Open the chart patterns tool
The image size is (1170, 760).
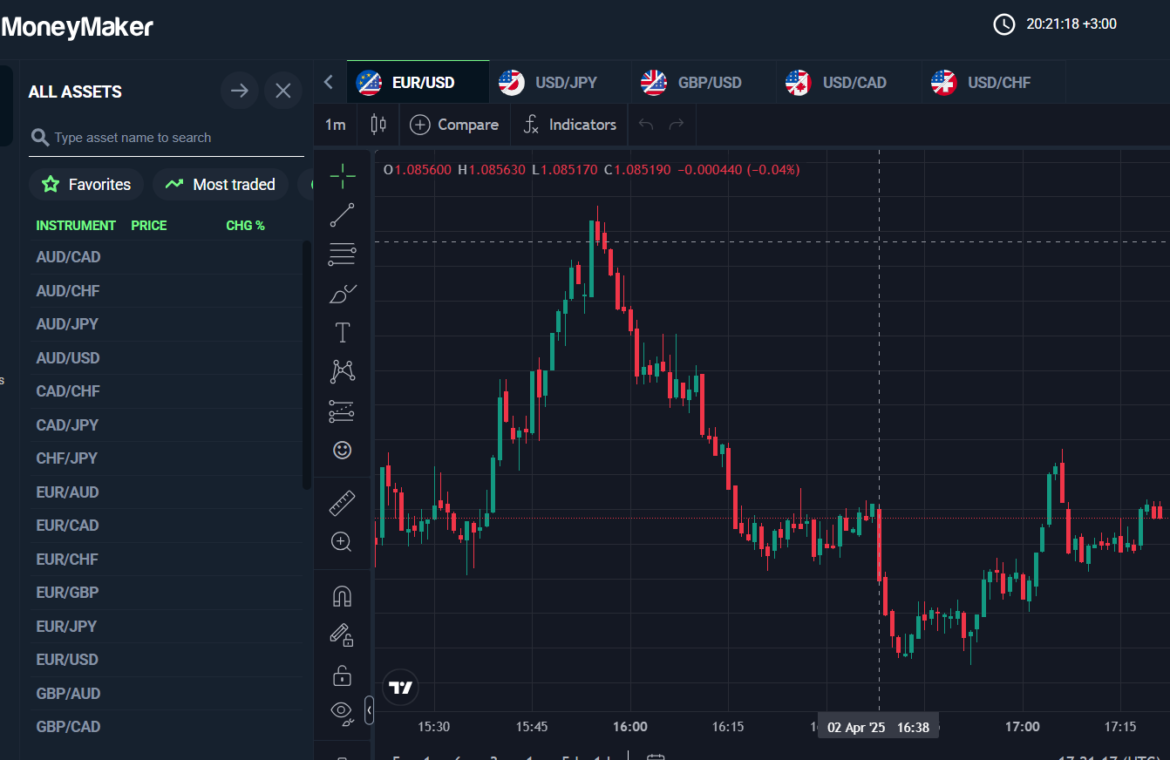[x=342, y=371]
